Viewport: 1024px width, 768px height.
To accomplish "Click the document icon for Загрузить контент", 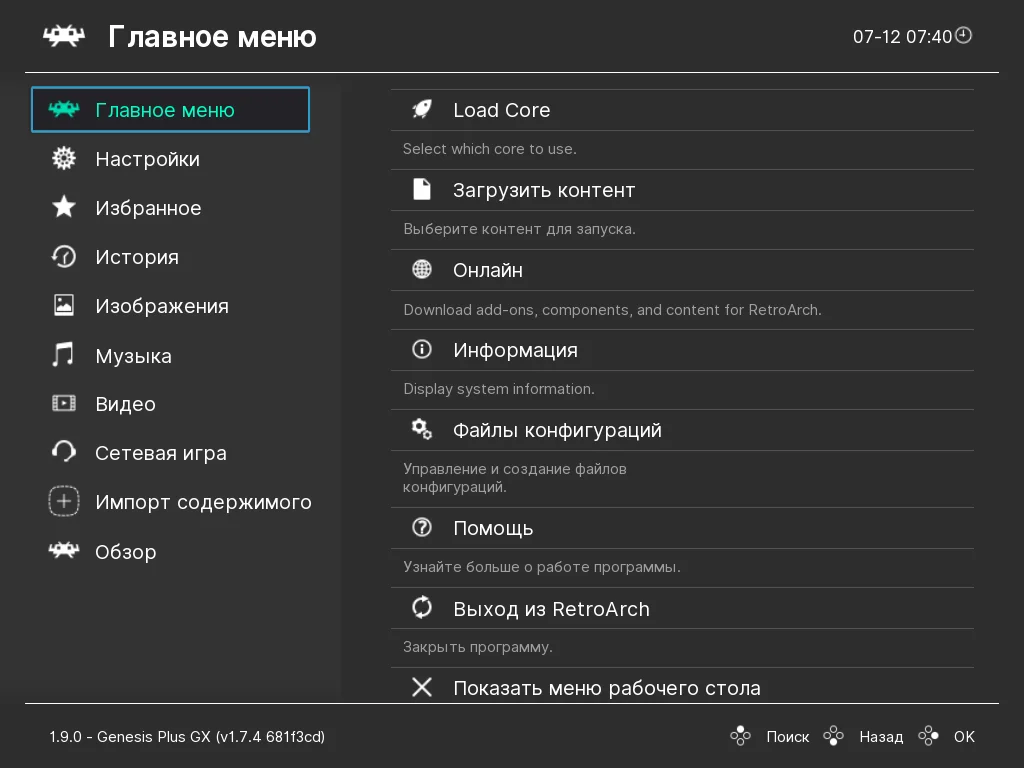I will point(422,190).
